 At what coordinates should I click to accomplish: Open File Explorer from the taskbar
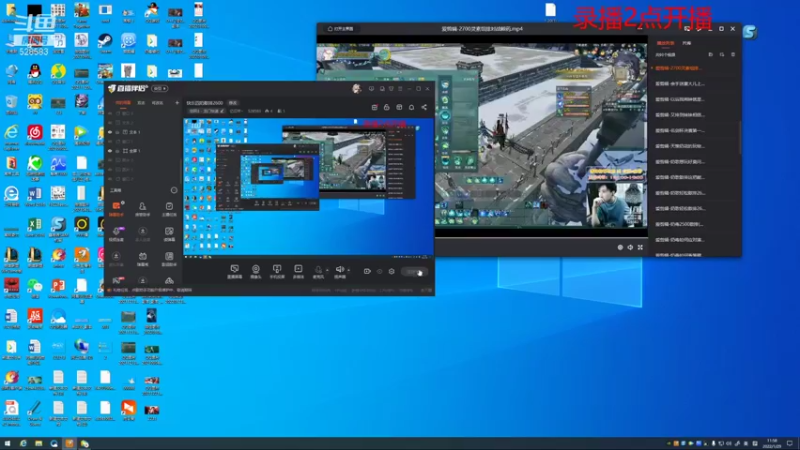(x=39, y=443)
